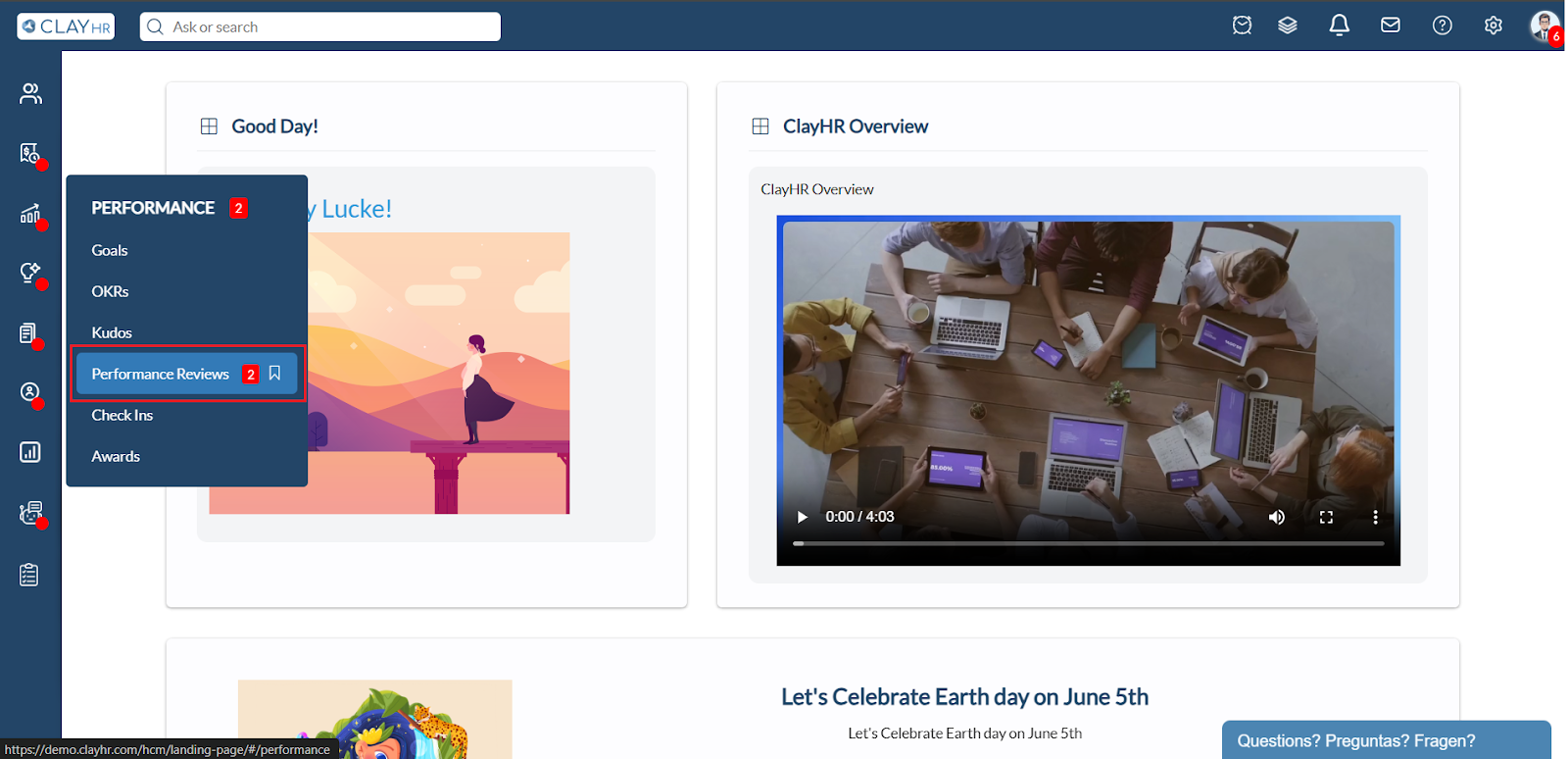Viewport: 1568px width, 759px height.
Task: Select Awards in Performance menu
Action: 116,456
